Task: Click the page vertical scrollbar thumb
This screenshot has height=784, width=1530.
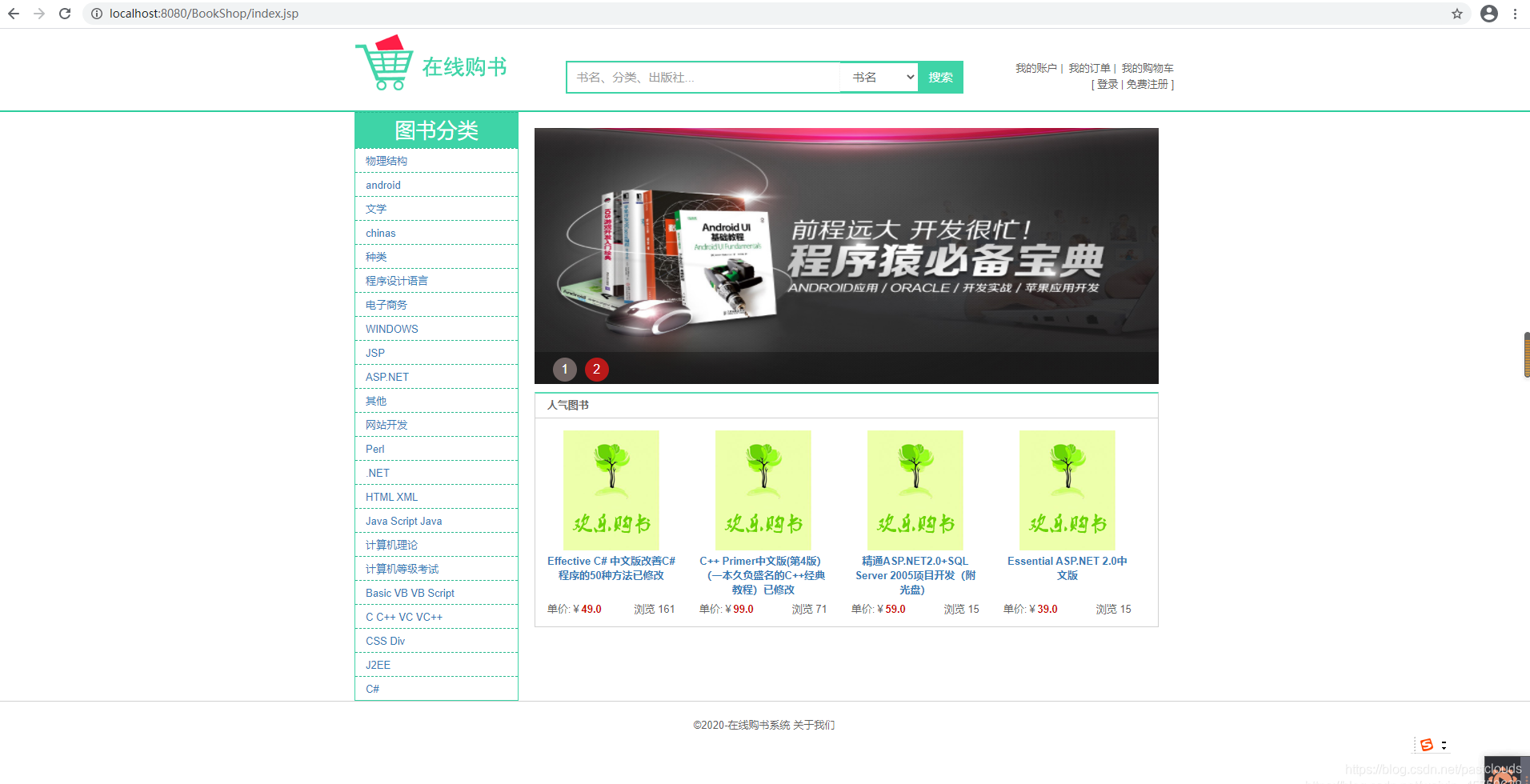Action: [1527, 355]
